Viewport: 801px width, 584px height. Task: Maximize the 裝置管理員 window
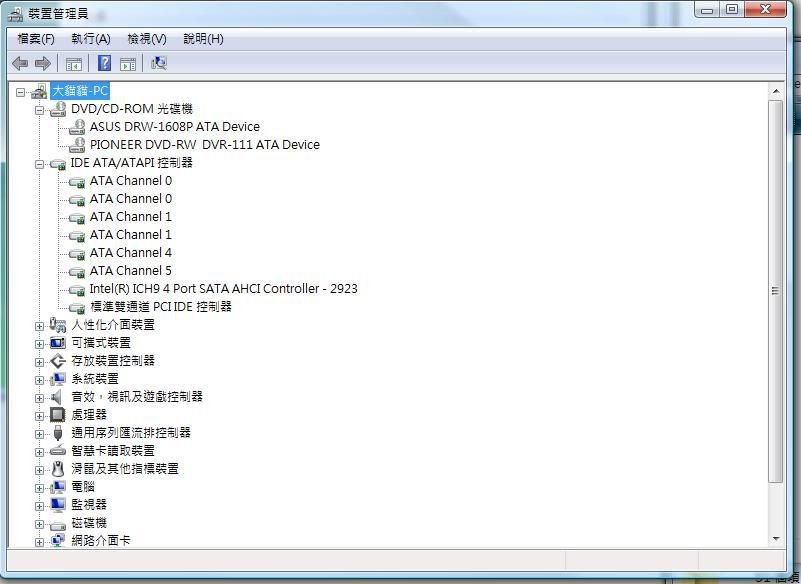coord(732,10)
